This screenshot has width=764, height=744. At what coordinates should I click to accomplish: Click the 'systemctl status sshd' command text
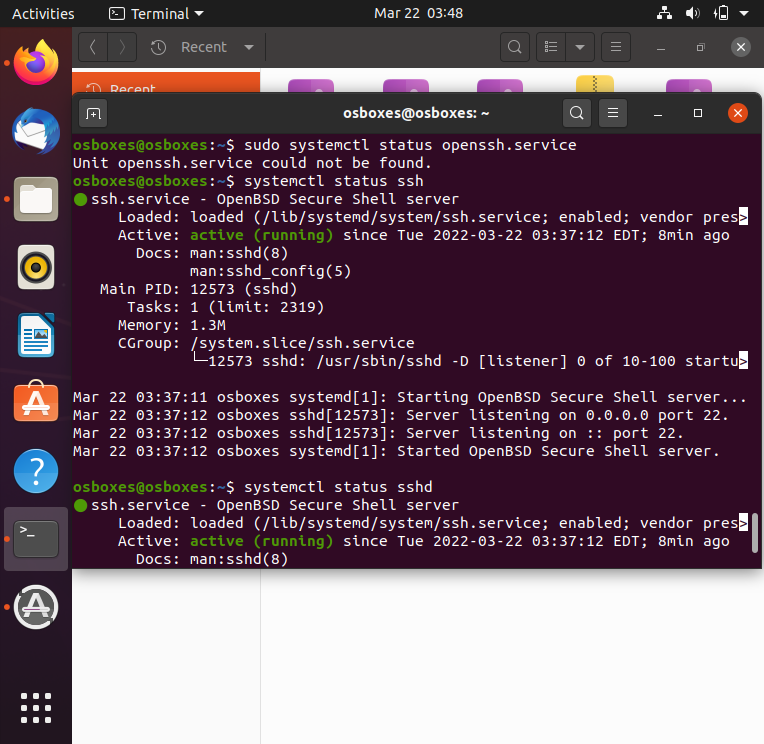tap(338, 487)
